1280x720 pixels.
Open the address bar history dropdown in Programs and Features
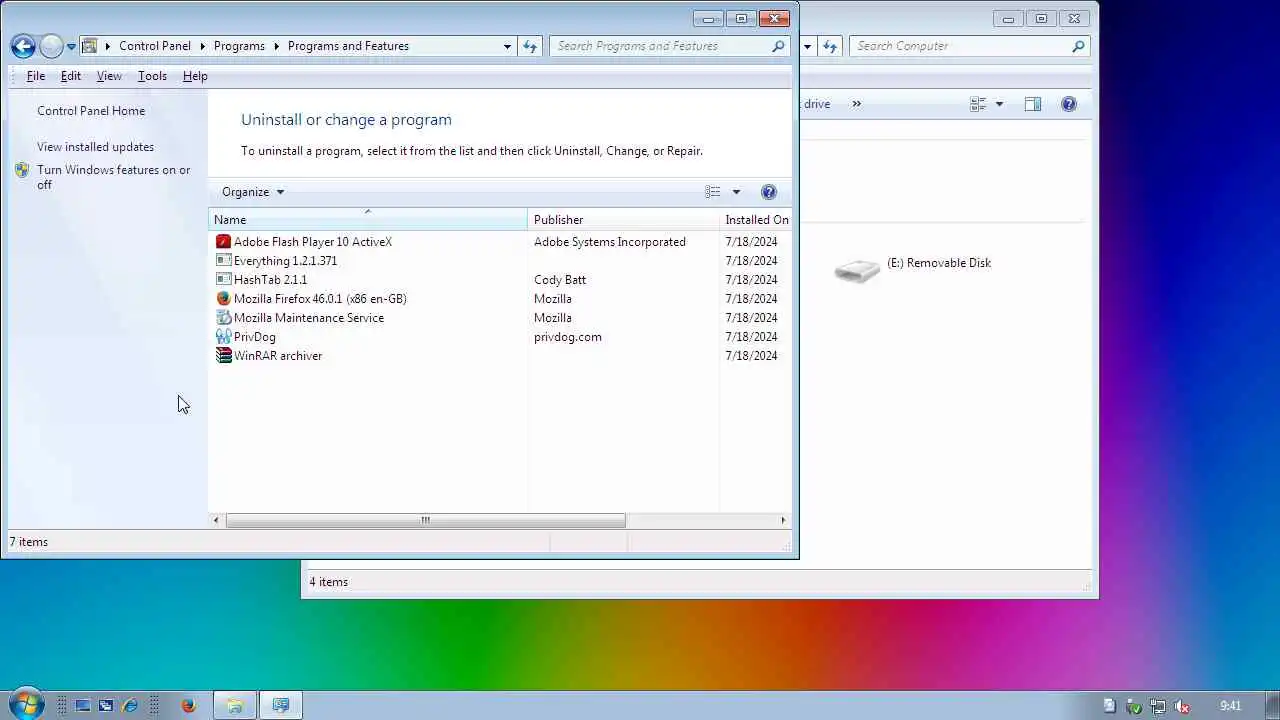[x=507, y=46]
